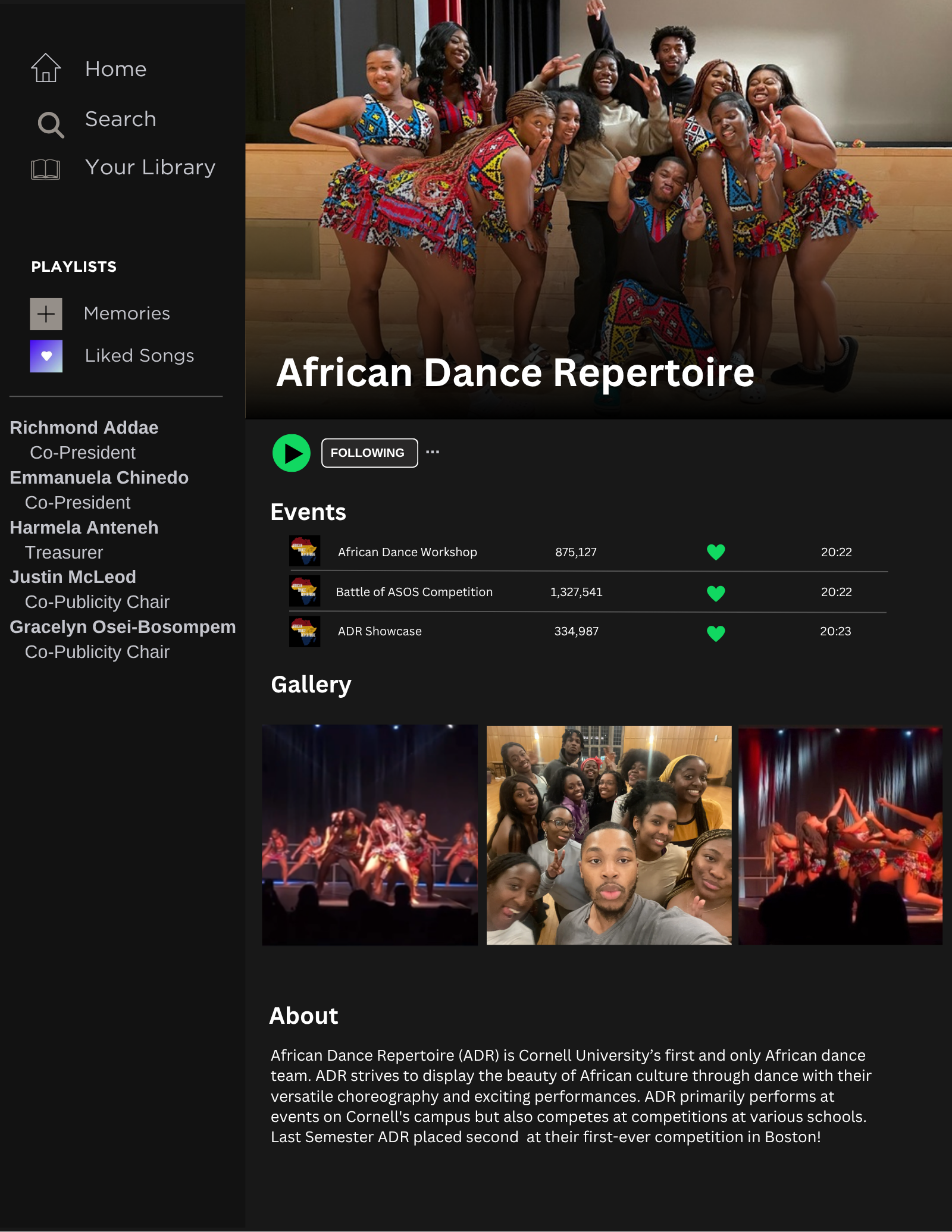Open the Liked Songs playlist
This screenshot has height=1232, width=952.
tap(140, 356)
